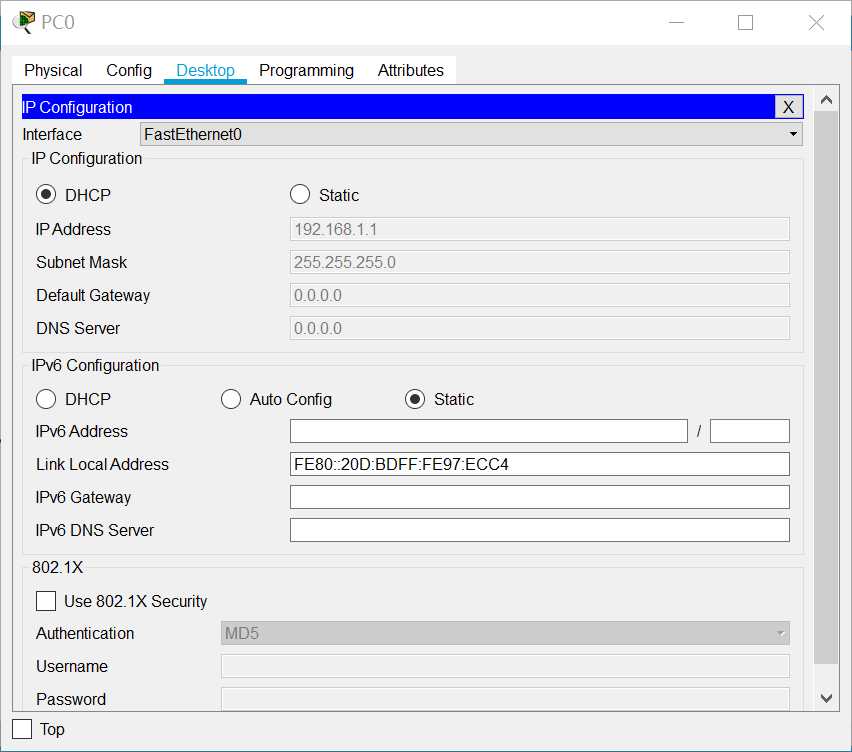Viewport: 852px width, 752px height.
Task: Click the Default Gateway field
Action: point(540,295)
